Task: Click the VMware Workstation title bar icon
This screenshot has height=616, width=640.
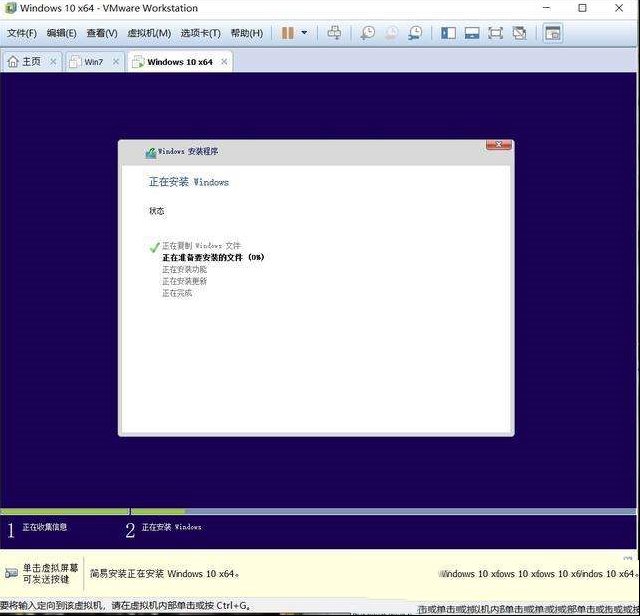Action: click(x=10, y=8)
